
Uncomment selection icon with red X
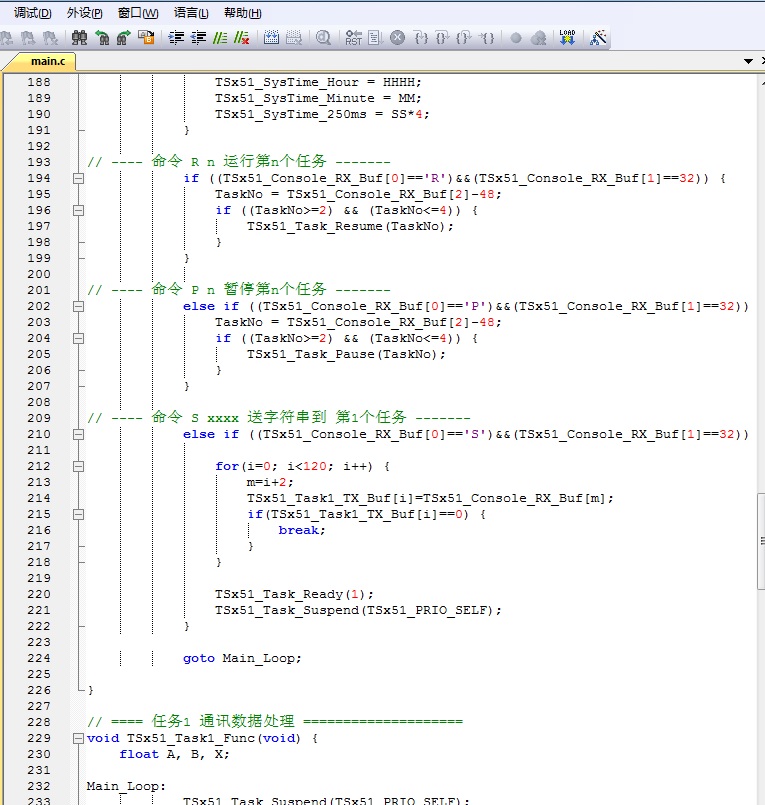241,37
